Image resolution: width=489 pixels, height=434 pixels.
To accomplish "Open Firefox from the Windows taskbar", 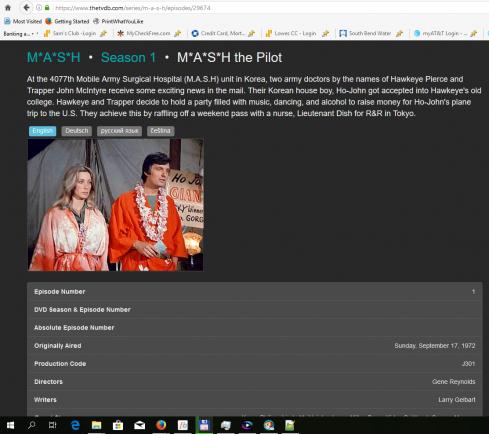I will pyautogui.click(x=161, y=425).
